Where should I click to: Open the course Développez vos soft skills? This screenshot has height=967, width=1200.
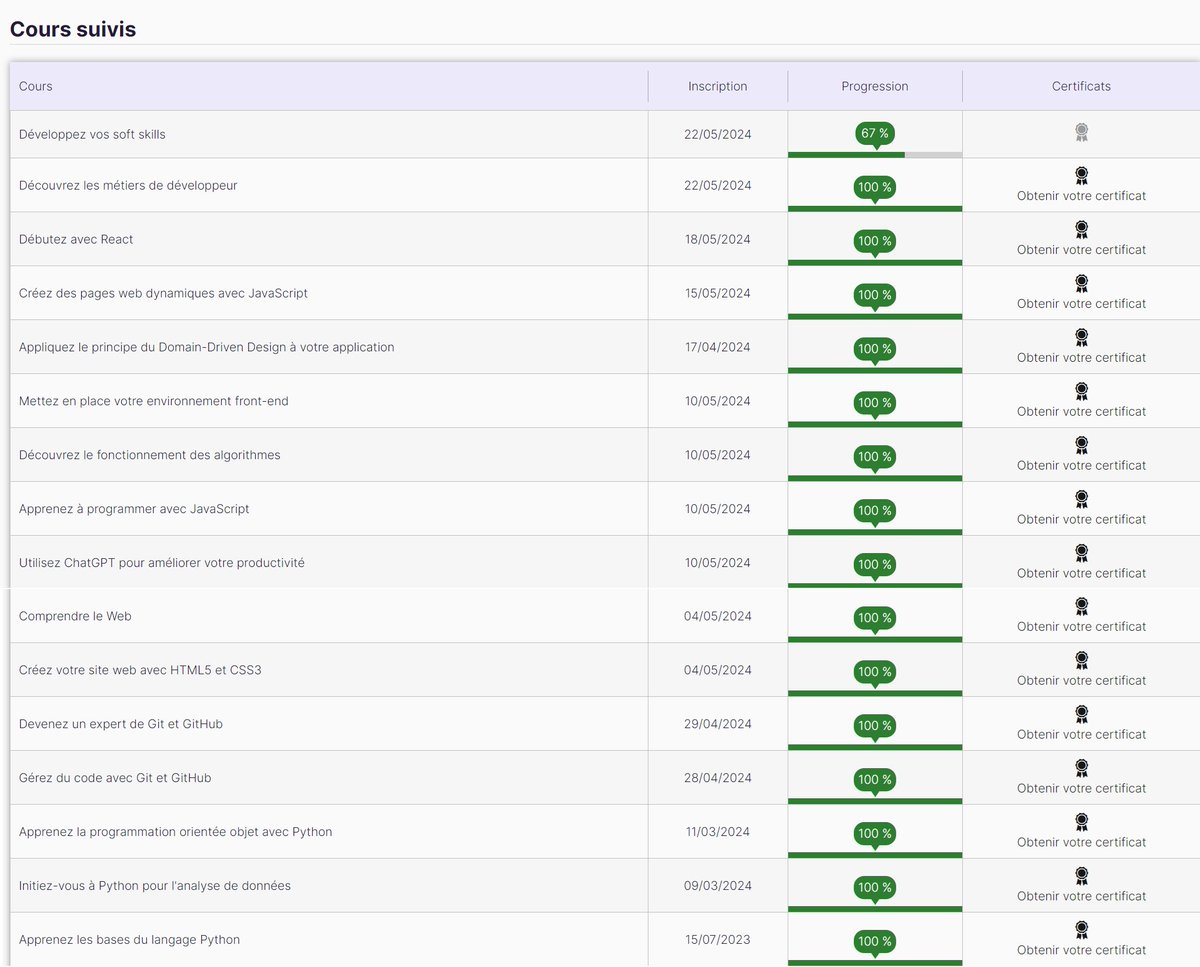coord(92,134)
